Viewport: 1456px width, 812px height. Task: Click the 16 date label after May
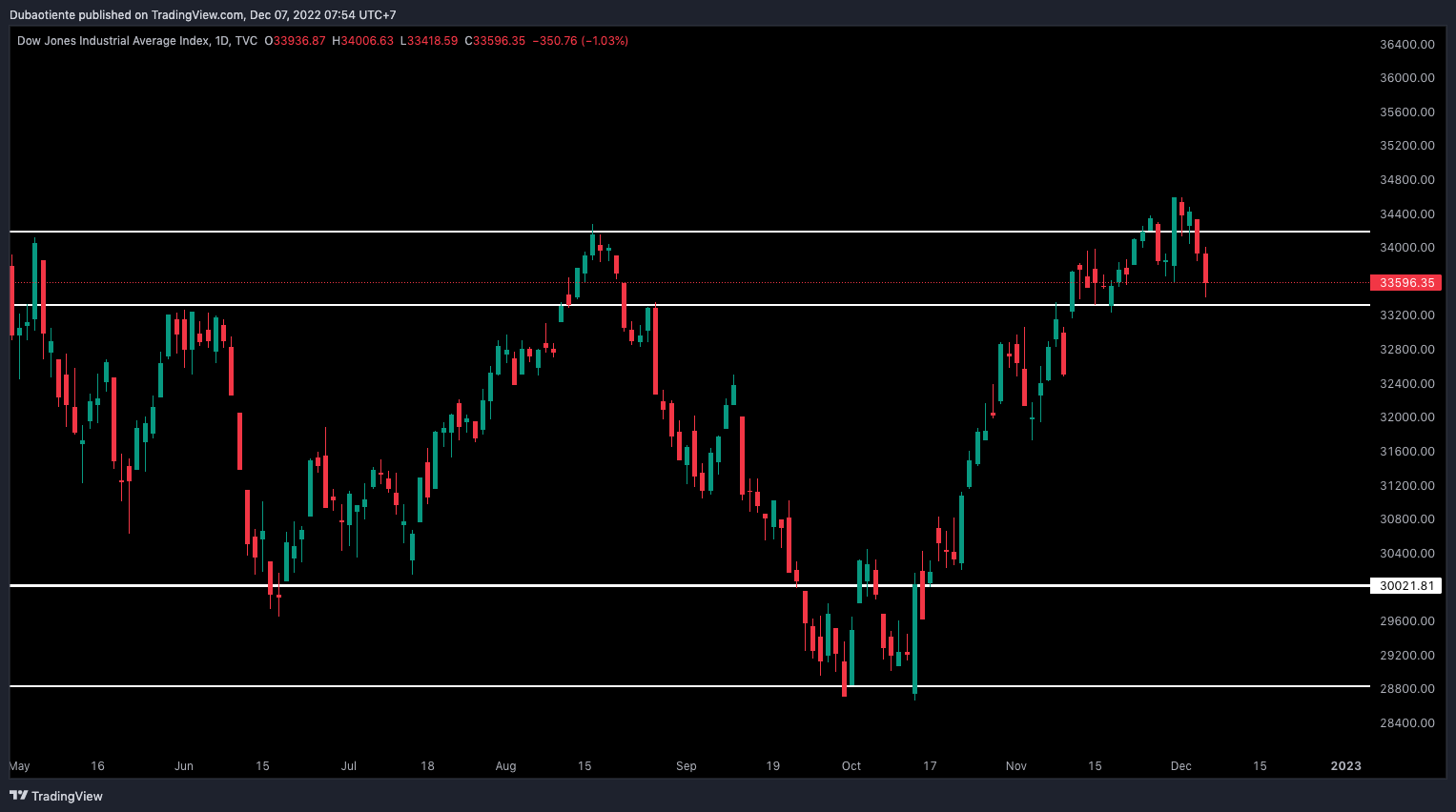pyautogui.click(x=97, y=766)
